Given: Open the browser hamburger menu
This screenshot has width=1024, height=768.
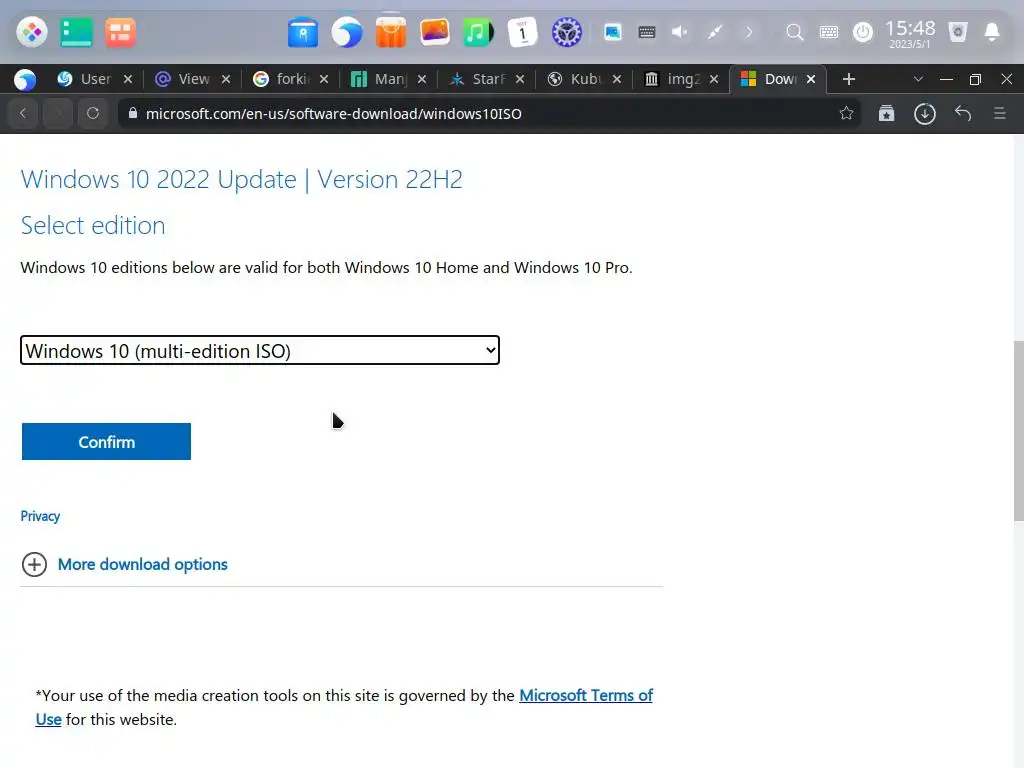Looking at the screenshot, I should tap(999, 113).
